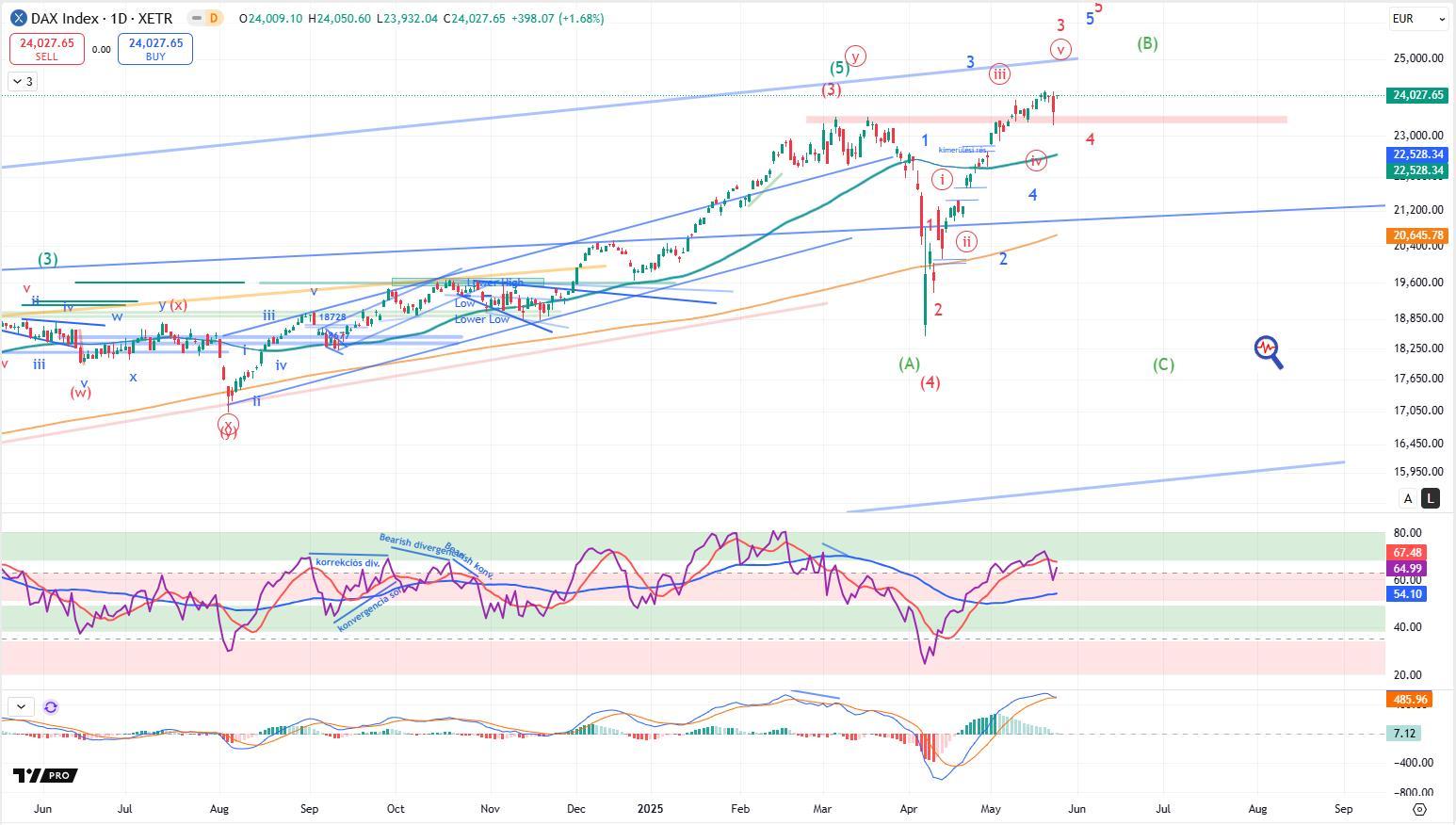Screen dimensions: 1456x825
Task: Click the 2025 label on time axis
Action: point(653,809)
